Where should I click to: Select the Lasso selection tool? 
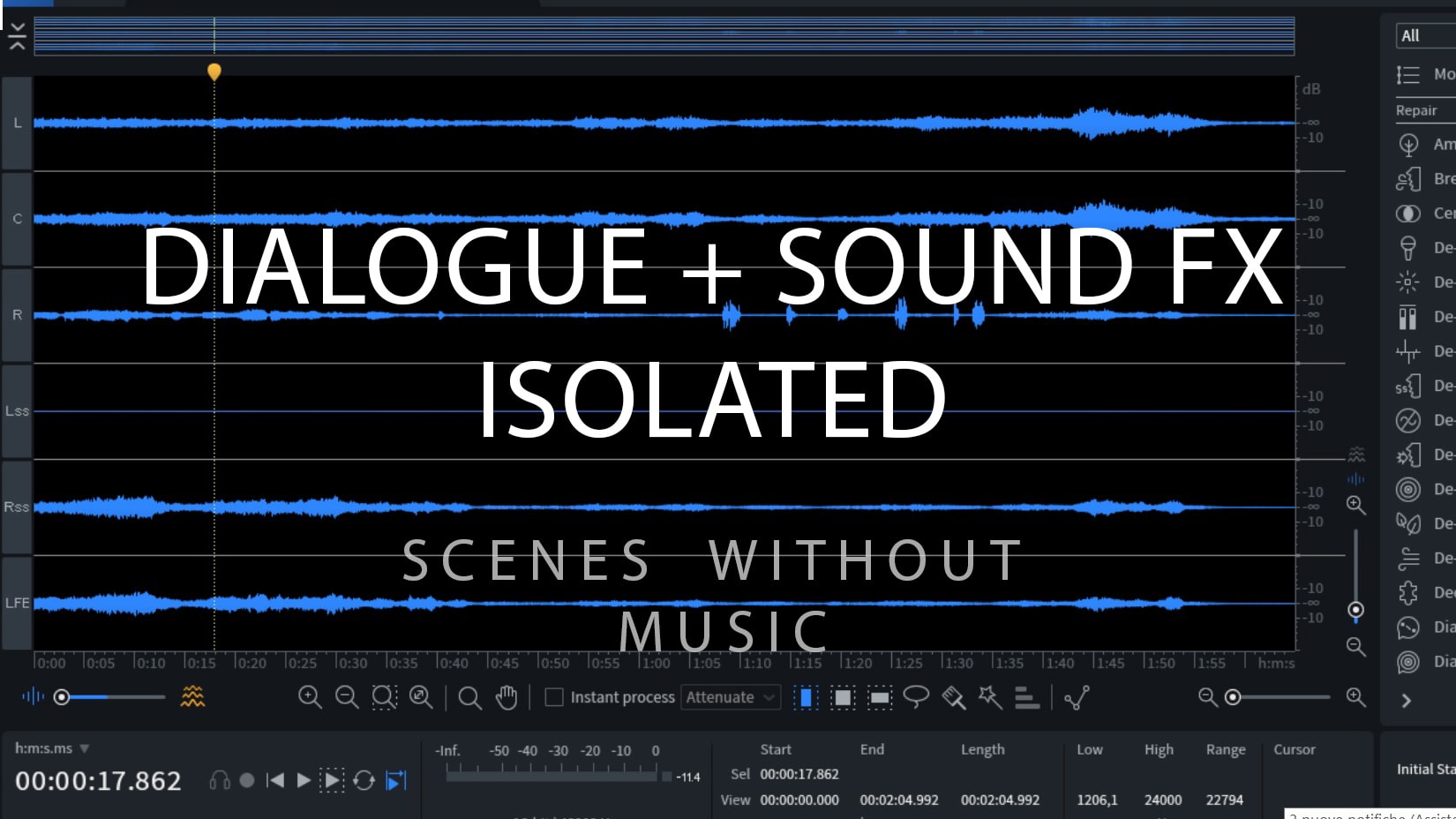pyautogui.click(x=916, y=697)
